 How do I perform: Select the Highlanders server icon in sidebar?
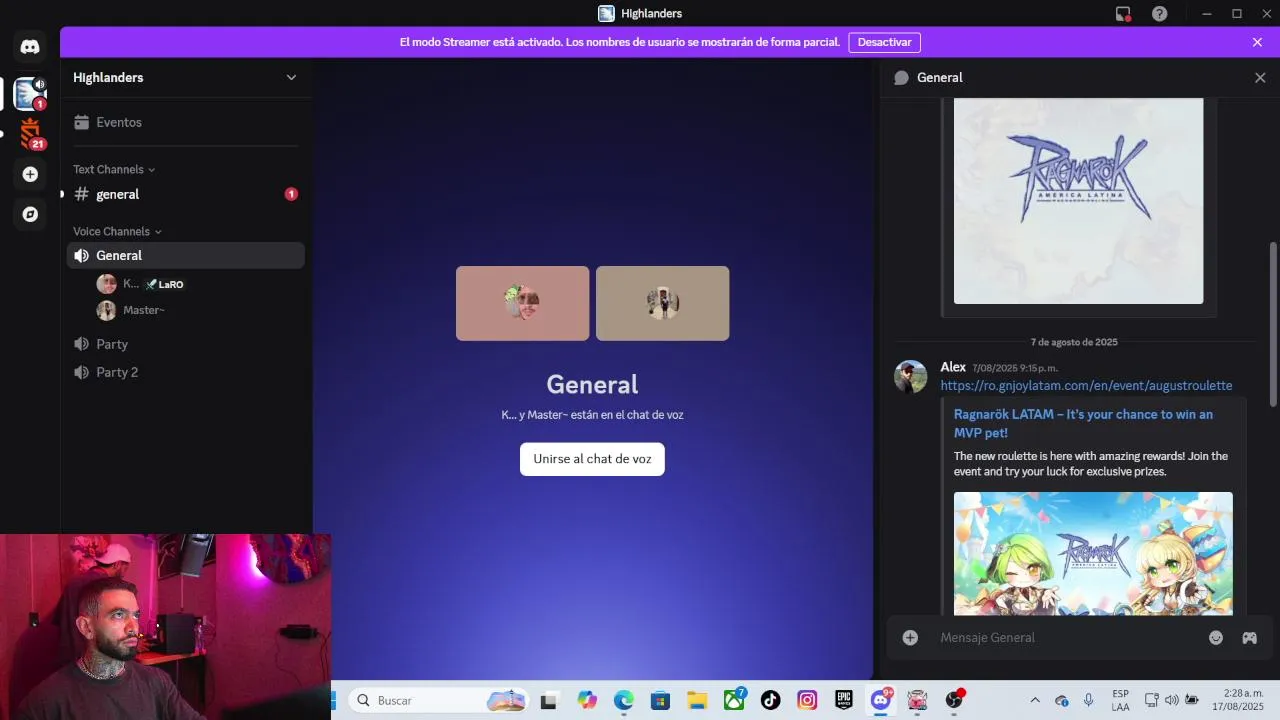[30, 93]
